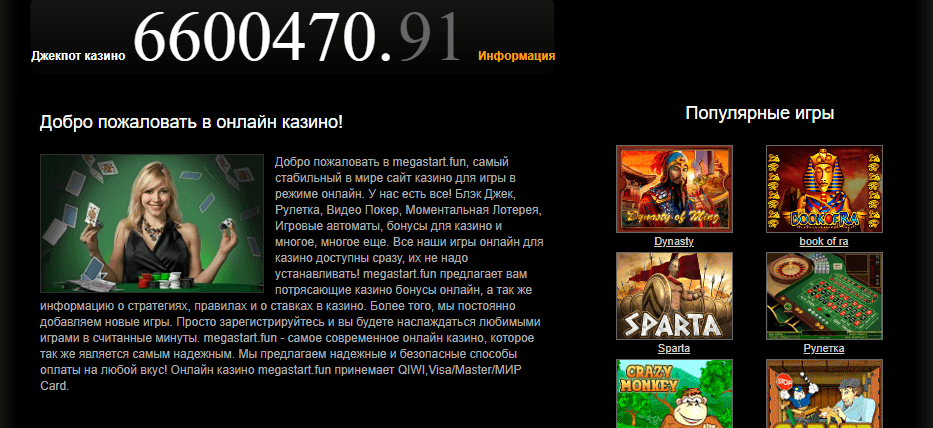
Task: Click the Популярные игры heading
Action: 760,113
